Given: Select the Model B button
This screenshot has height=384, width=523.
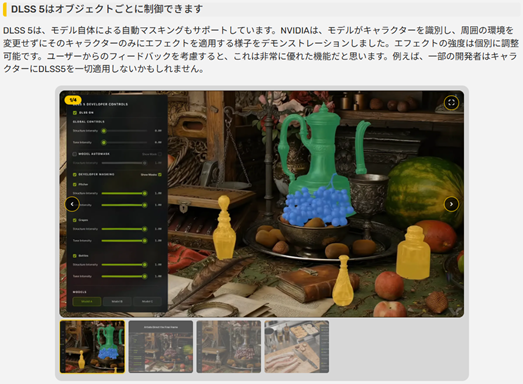Looking at the screenshot, I should 117,302.
